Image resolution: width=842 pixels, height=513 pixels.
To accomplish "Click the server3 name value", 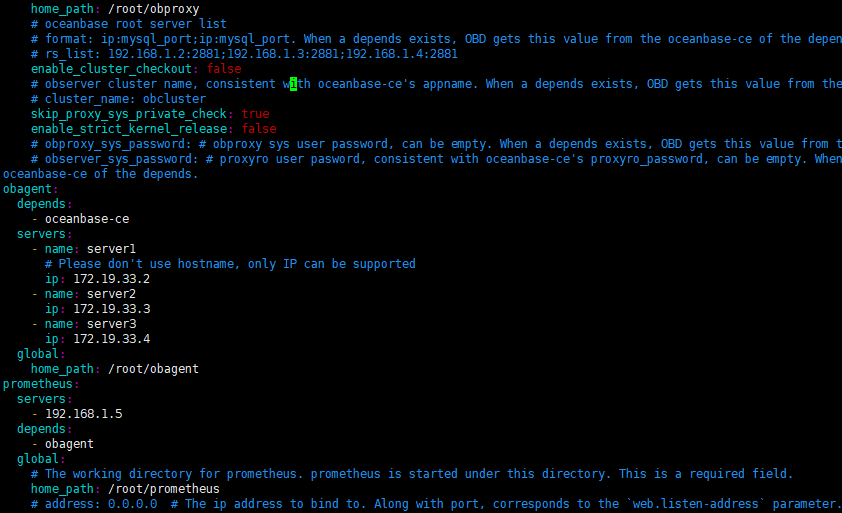I will coord(111,324).
